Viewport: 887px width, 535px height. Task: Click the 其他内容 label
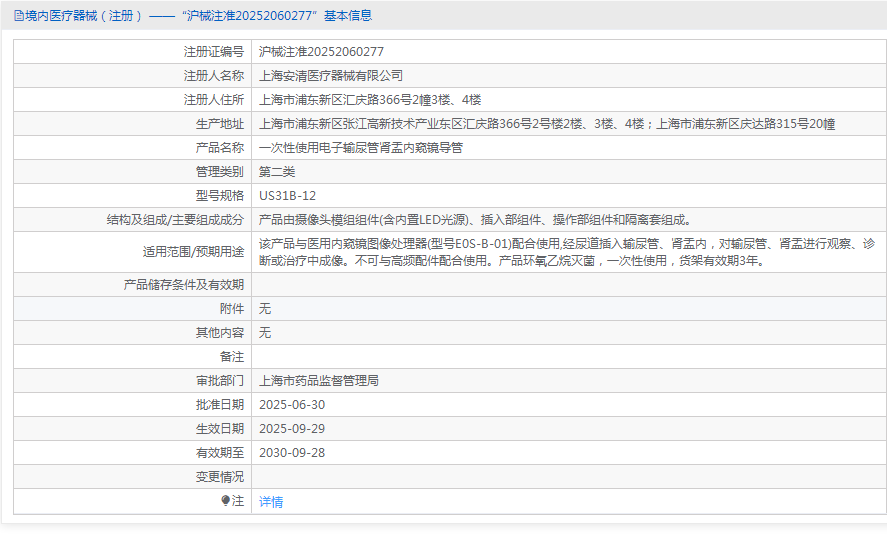tap(220, 333)
